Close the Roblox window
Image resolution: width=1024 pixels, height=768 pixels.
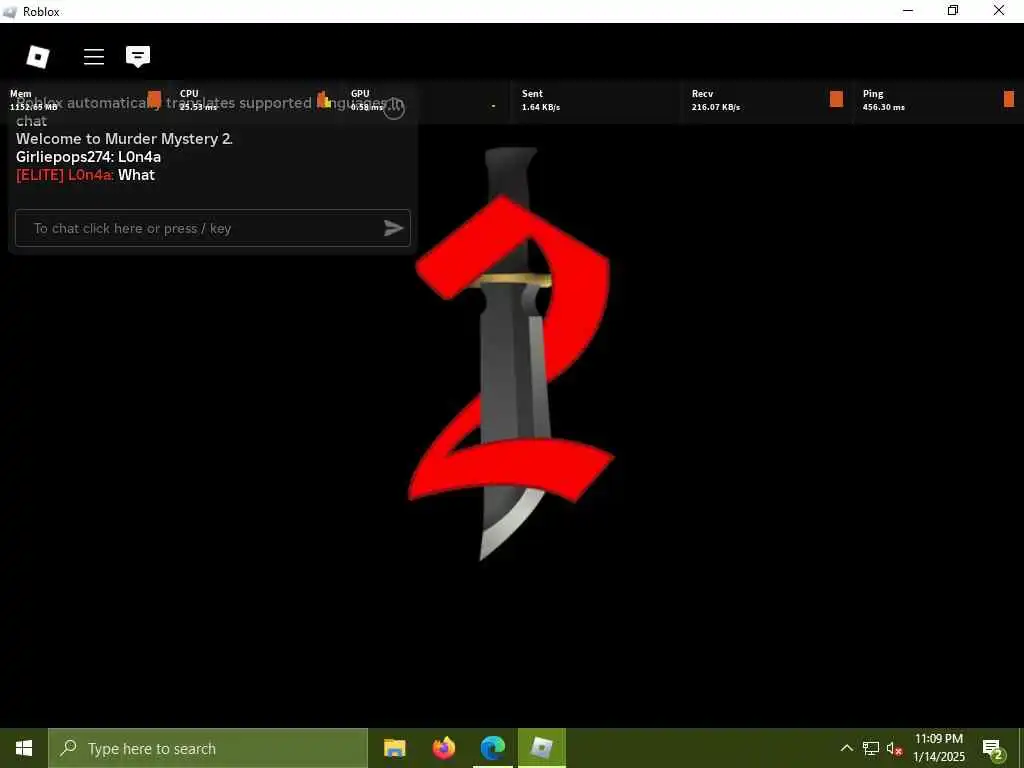[999, 11]
